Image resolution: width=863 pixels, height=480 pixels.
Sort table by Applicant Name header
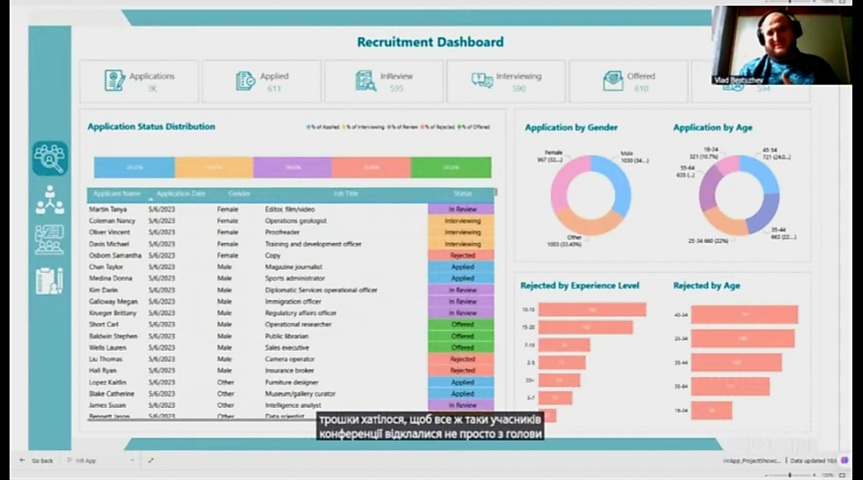117,193
